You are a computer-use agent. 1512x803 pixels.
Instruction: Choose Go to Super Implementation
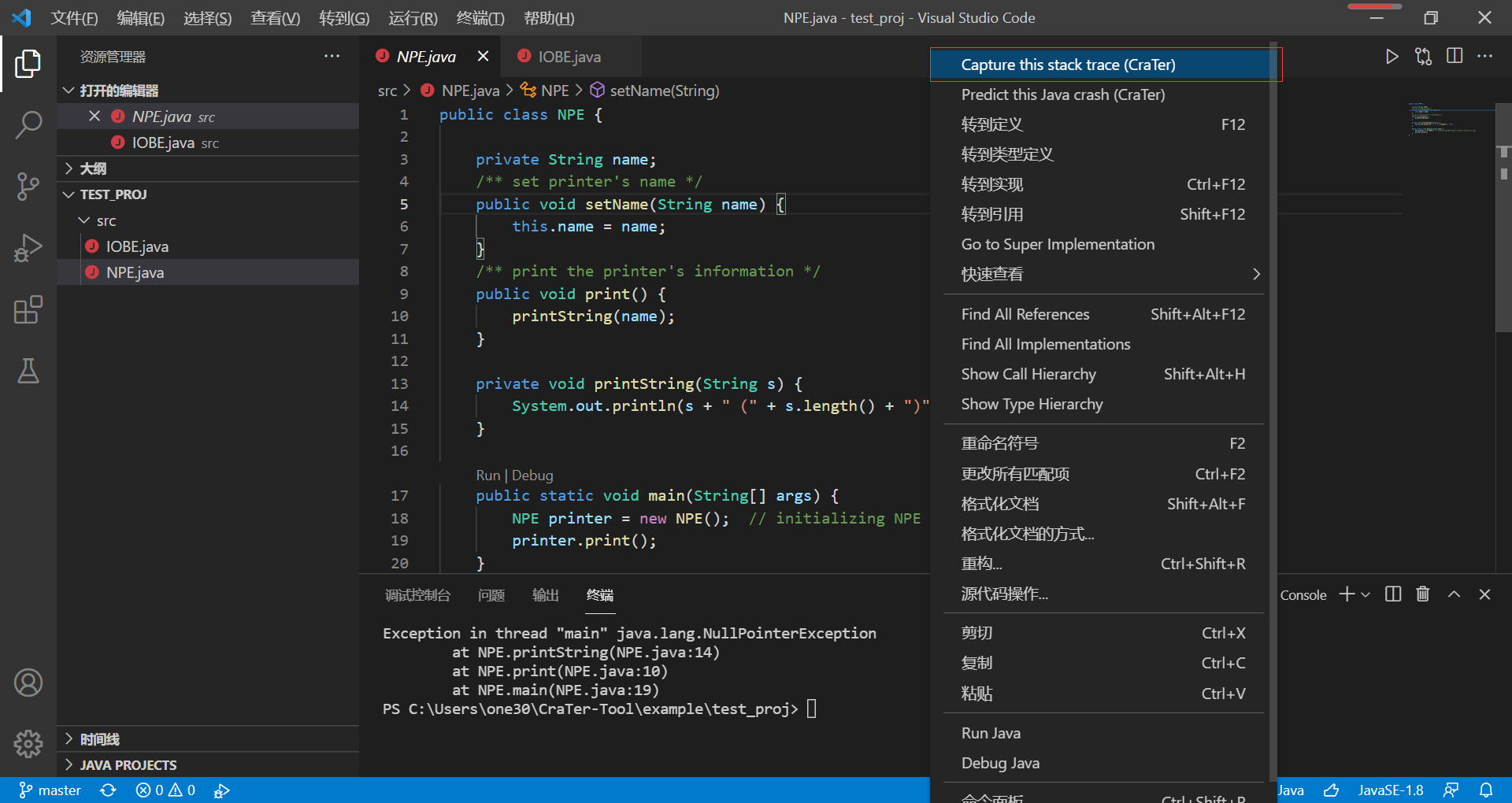1103,244
